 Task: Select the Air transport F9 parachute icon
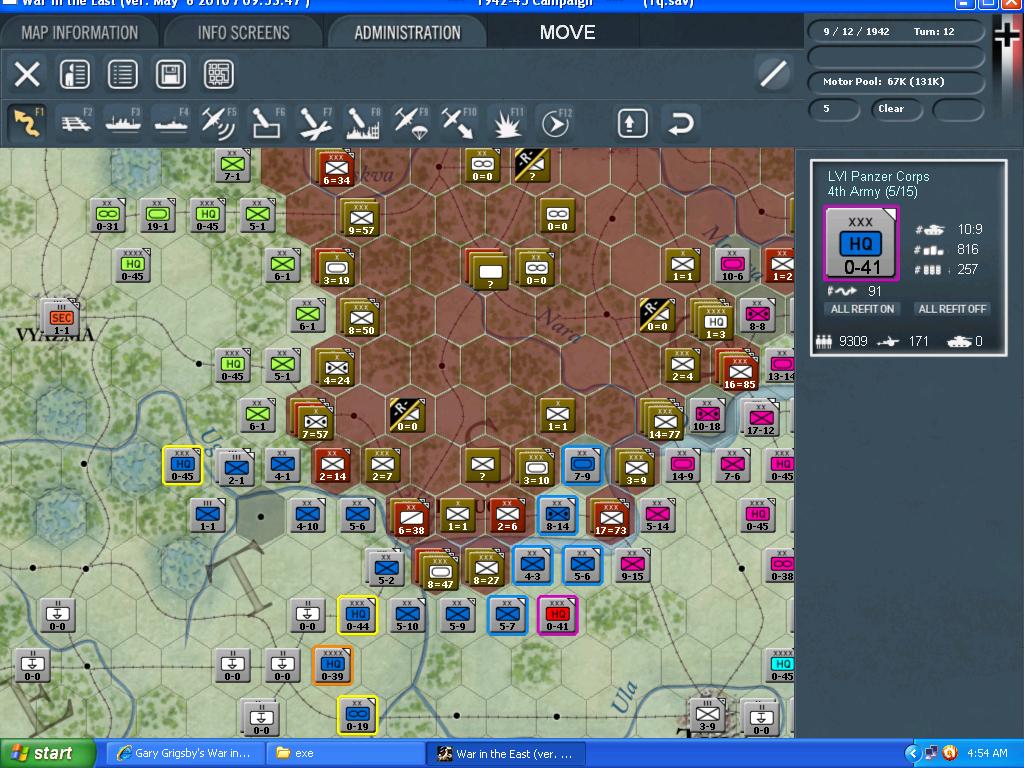click(x=411, y=123)
